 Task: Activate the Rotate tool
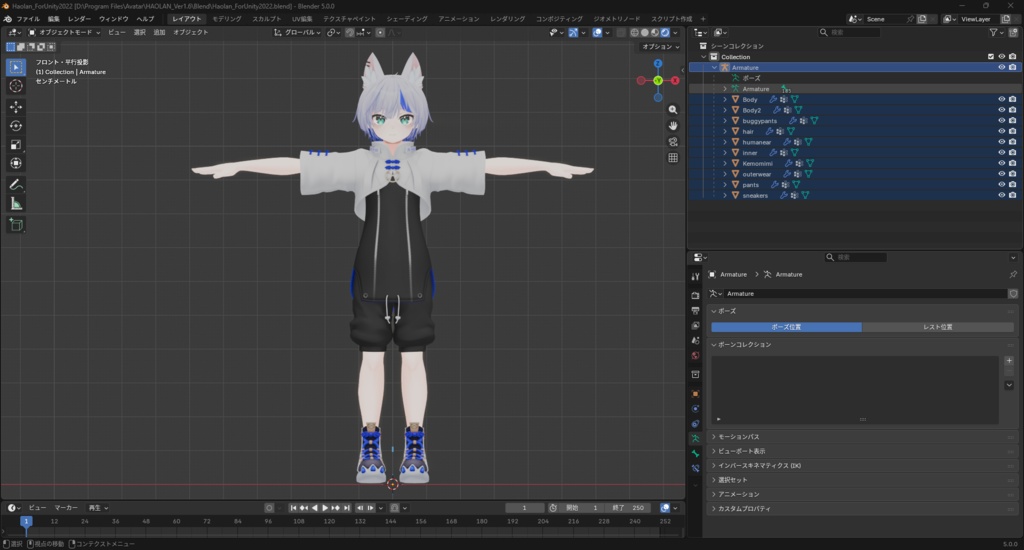(x=16, y=125)
